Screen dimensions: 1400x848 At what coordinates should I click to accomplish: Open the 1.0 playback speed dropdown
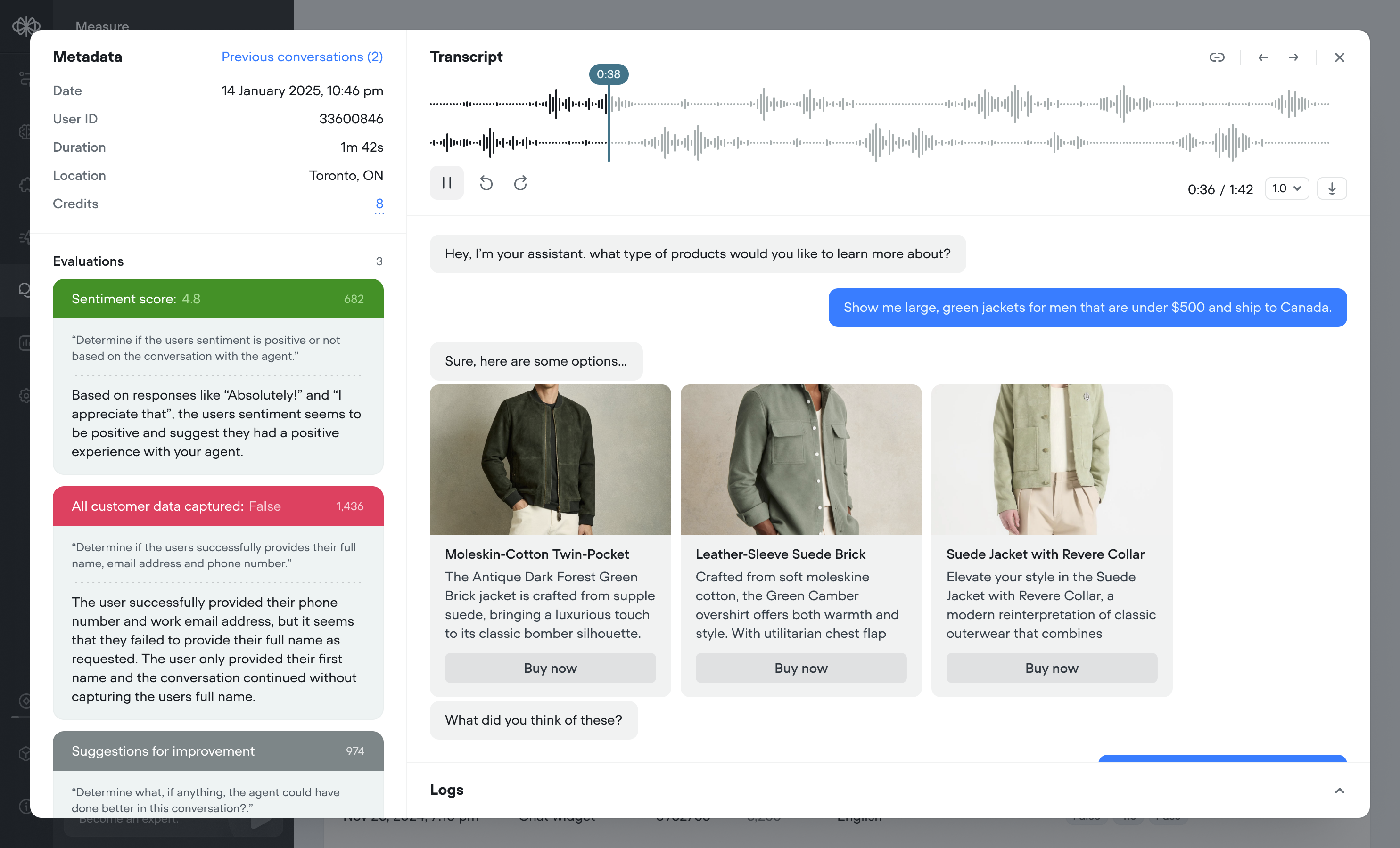[x=1286, y=188]
